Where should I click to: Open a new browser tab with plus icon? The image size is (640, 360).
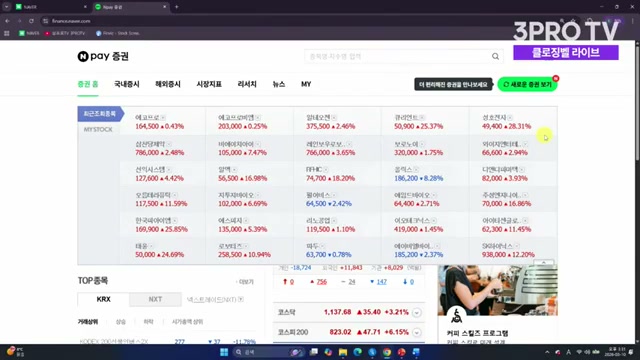tap(177, 7)
